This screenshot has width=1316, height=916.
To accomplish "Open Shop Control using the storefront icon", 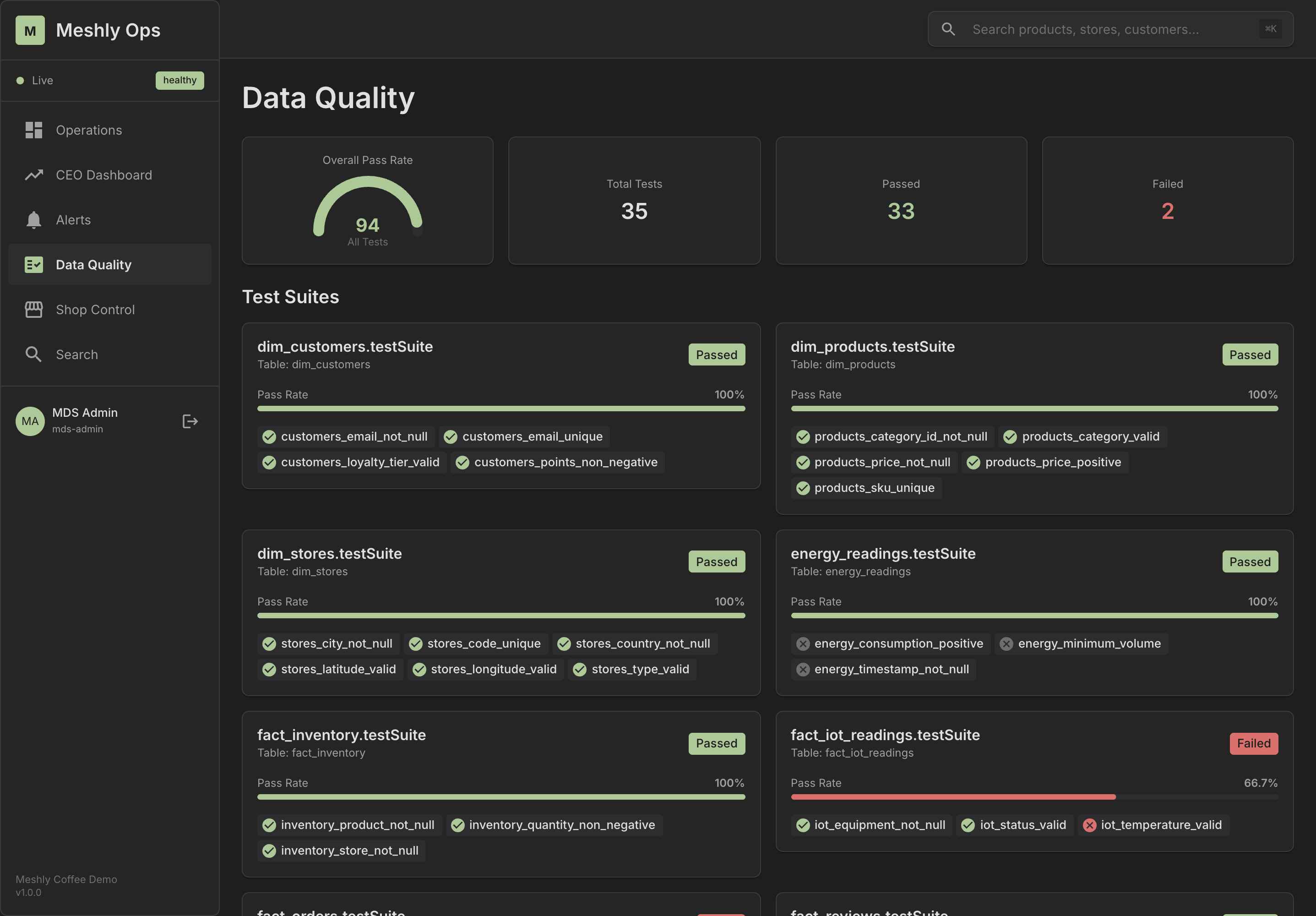I will point(34,309).
